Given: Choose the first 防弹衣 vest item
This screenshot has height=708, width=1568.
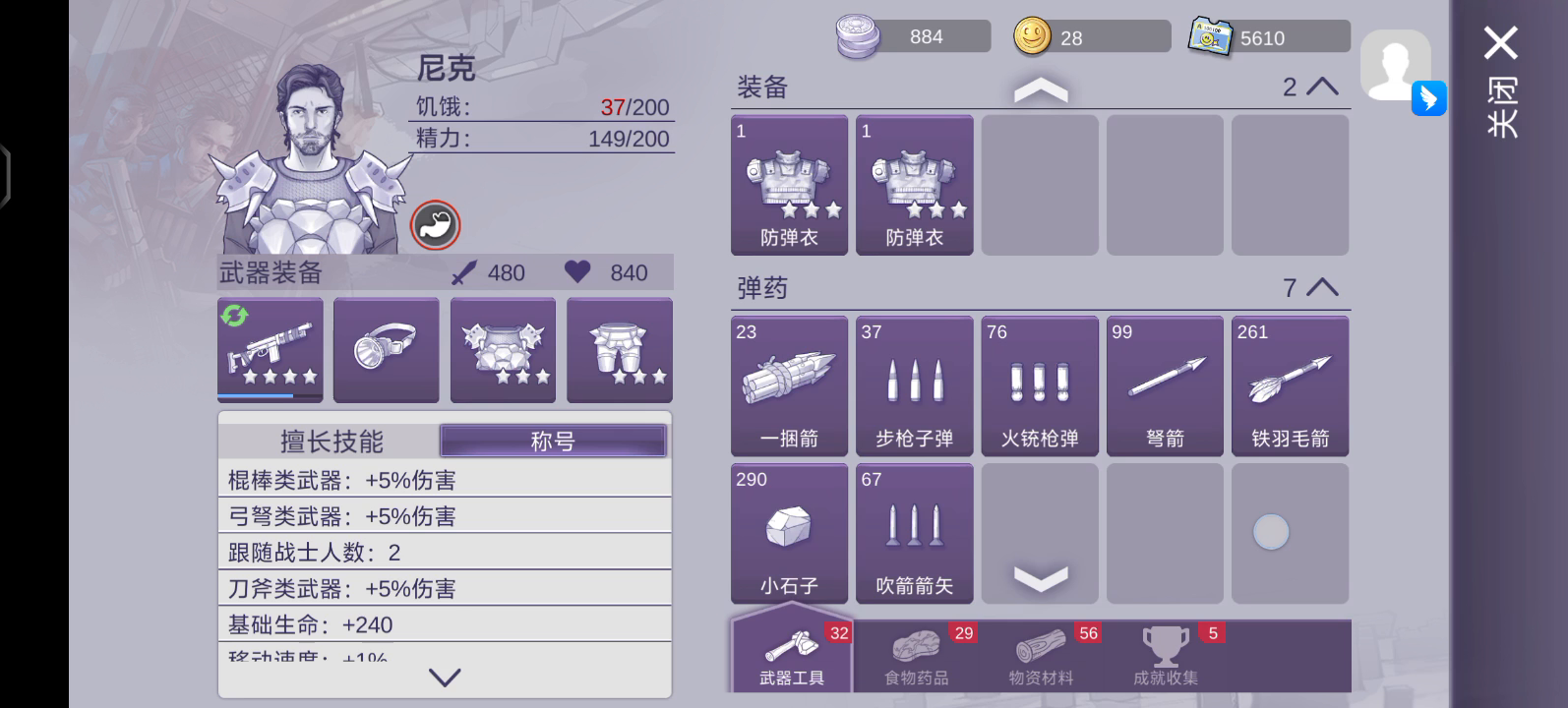Looking at the screenshot, I should (x=789, y=185).
